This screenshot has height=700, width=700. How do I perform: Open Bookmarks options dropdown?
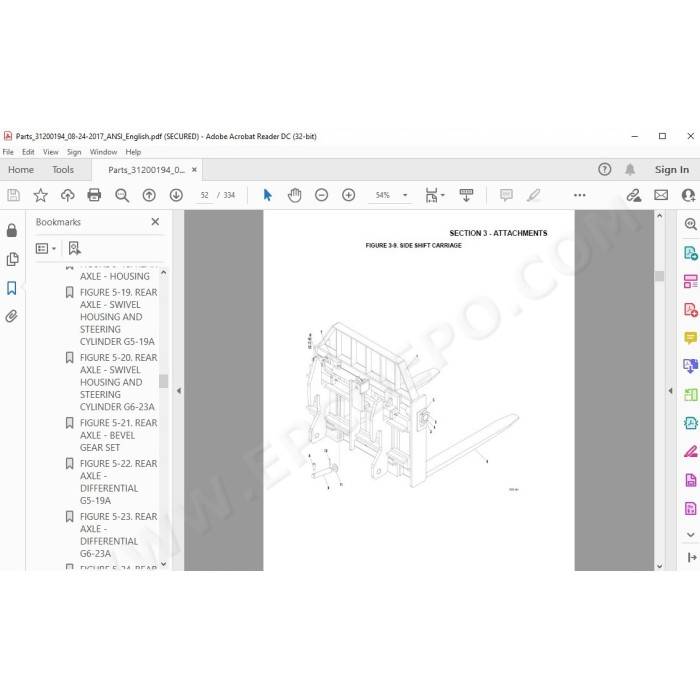pos(46,248)
